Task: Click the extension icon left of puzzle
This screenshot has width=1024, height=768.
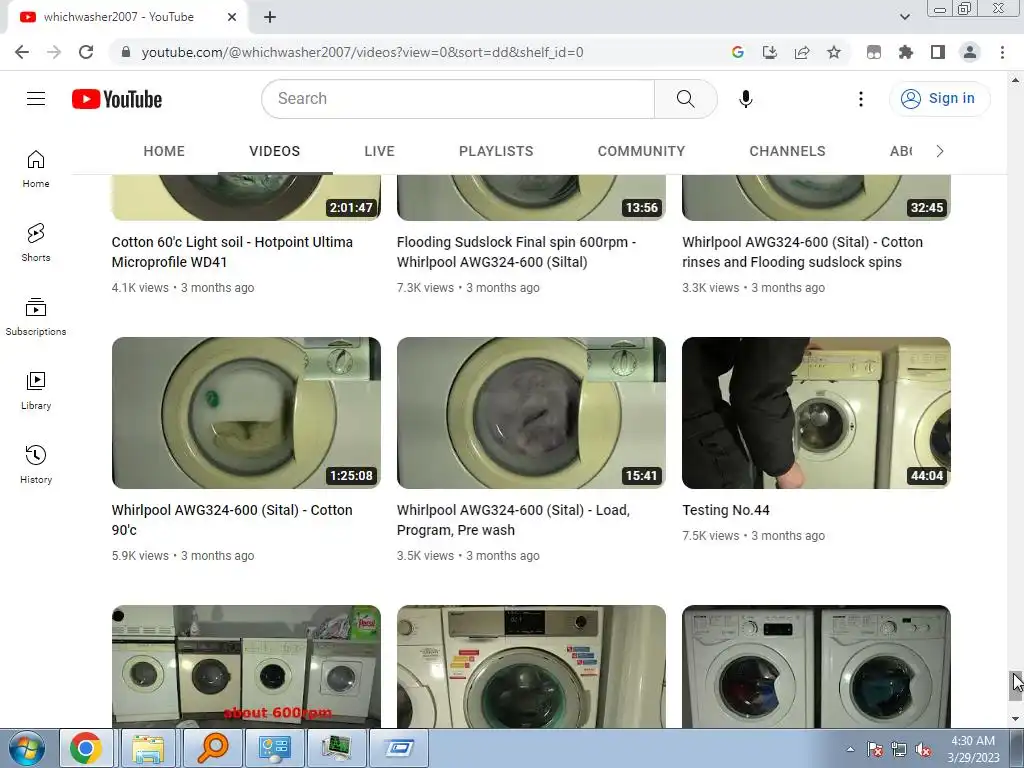Action: pos(873,52)
